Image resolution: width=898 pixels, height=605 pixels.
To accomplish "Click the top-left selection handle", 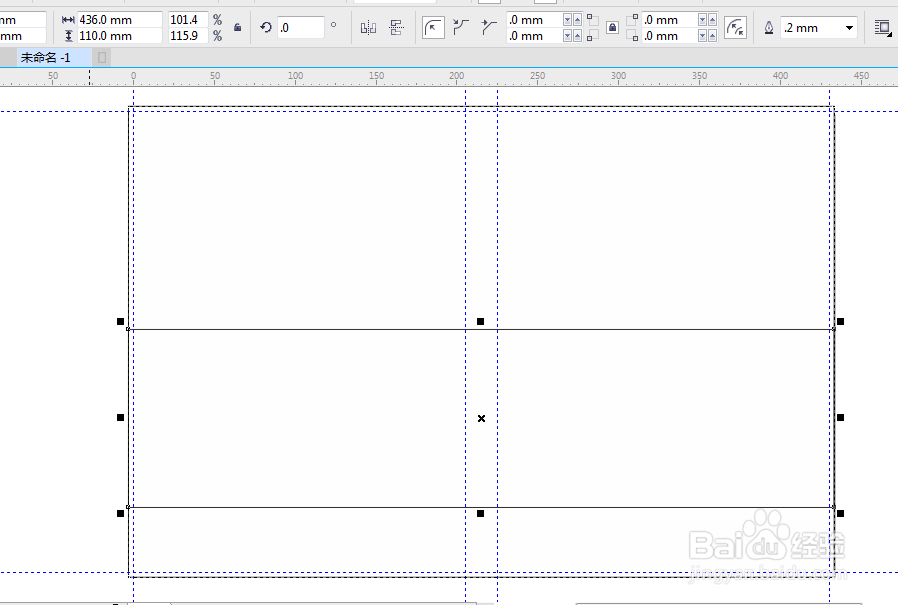I will tap(120, 321).
